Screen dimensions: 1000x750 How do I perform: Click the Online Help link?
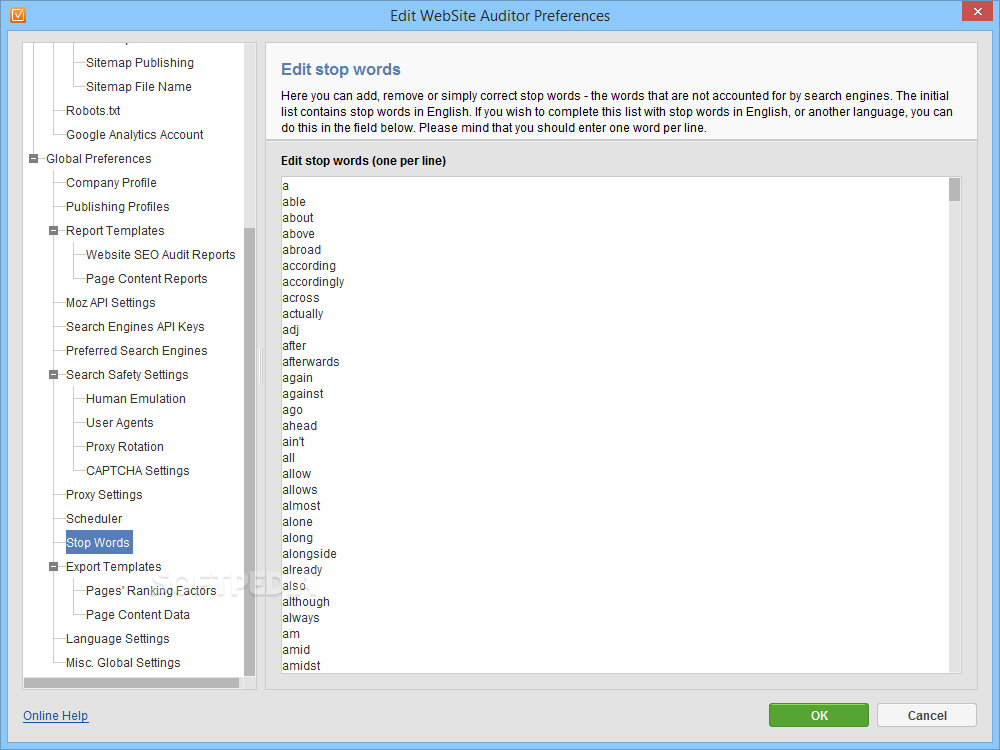[55, 716]
